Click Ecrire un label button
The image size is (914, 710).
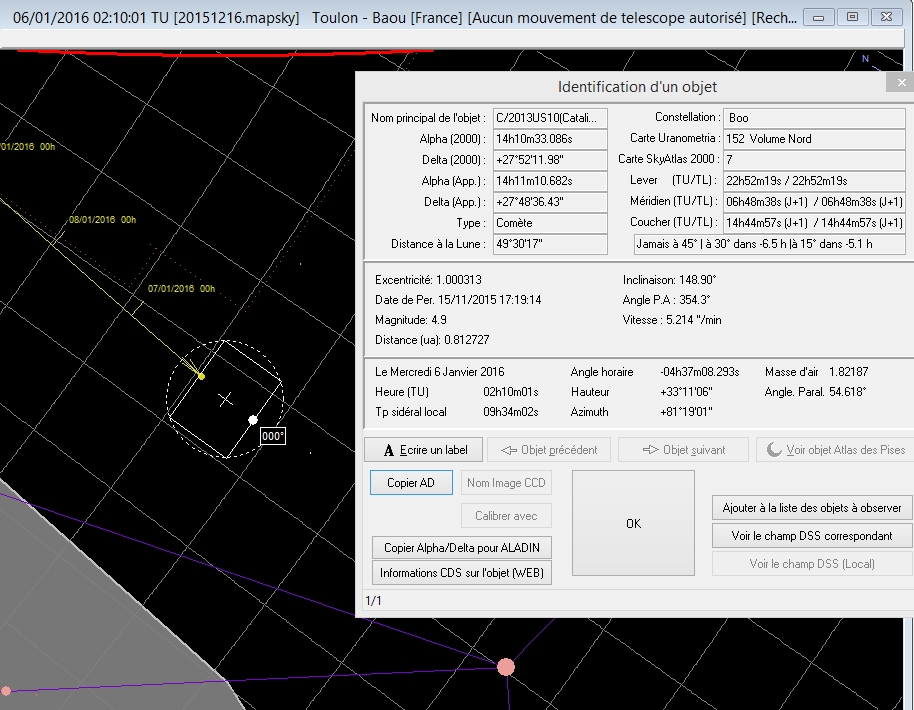coord(423,449)
